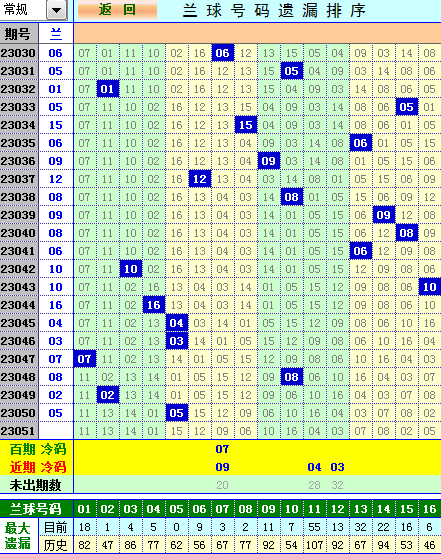Click the 近期 冷码 label
The image size is (441, 554).
pos(38,467)
